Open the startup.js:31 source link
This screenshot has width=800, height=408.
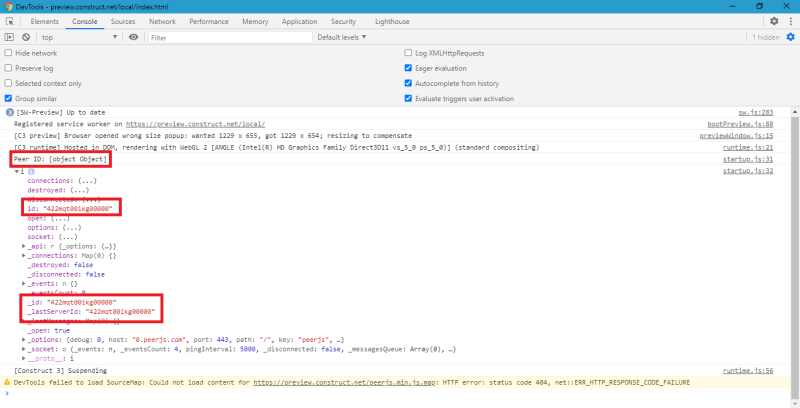click(748, 160)
